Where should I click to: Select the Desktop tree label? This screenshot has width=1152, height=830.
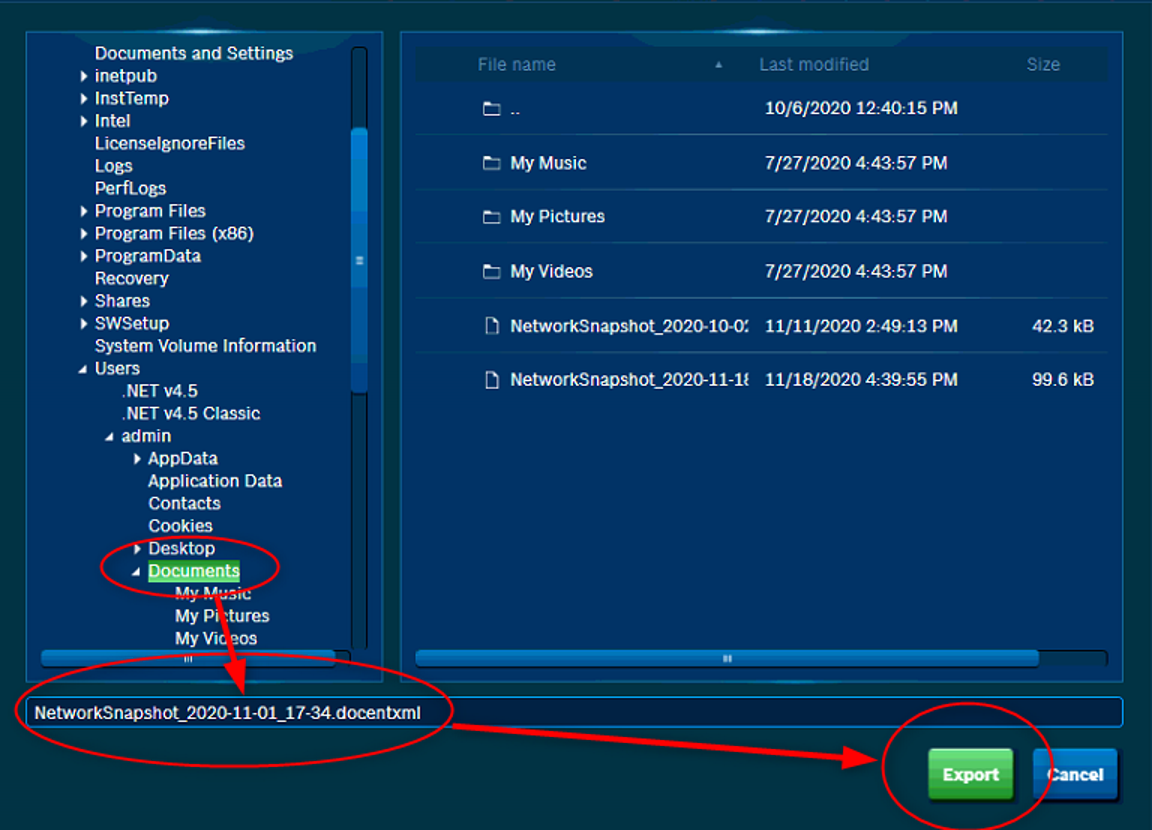pyautogui.click(x=181, y=549)
